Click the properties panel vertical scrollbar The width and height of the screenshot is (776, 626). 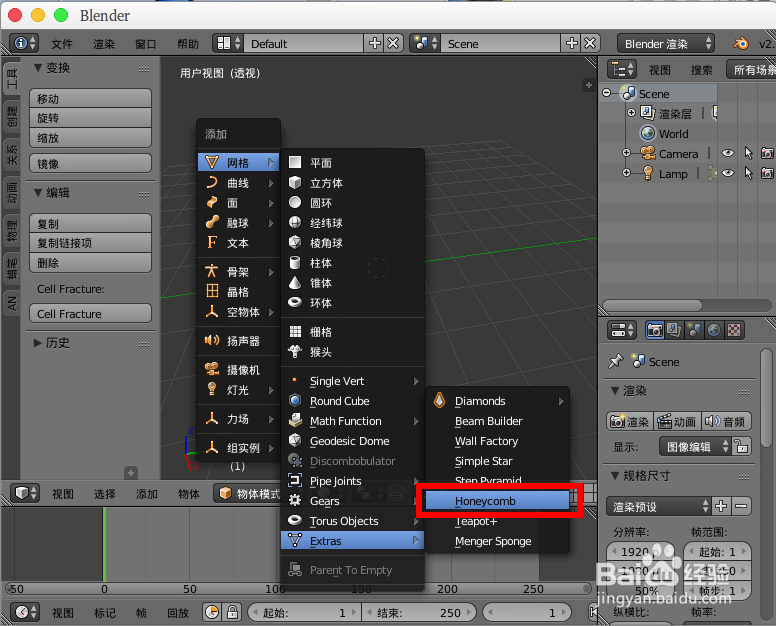[767, 398]
